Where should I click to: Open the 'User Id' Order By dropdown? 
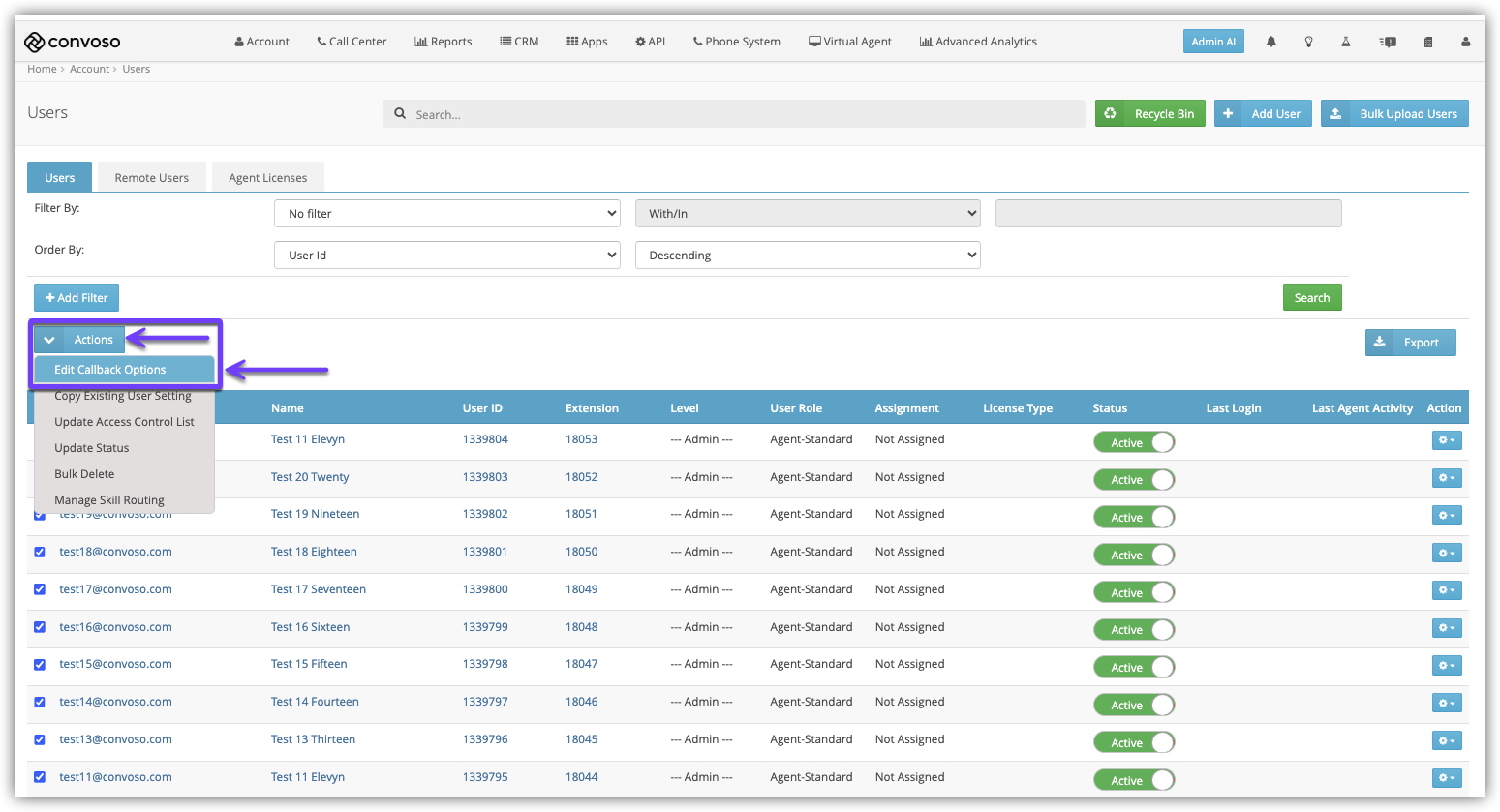pos(447,256)
